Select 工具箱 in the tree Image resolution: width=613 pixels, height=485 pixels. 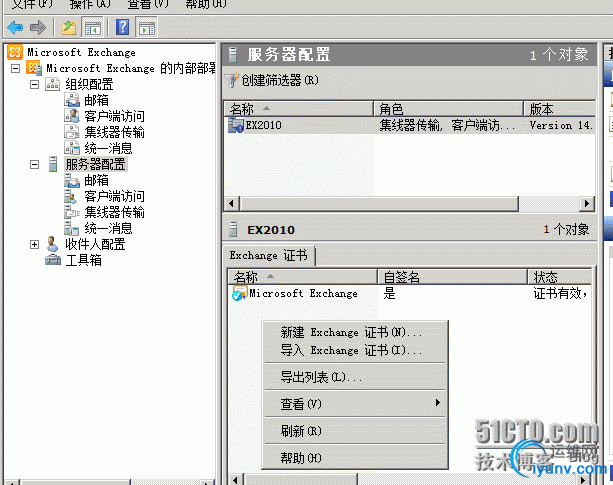coord(84,260)
